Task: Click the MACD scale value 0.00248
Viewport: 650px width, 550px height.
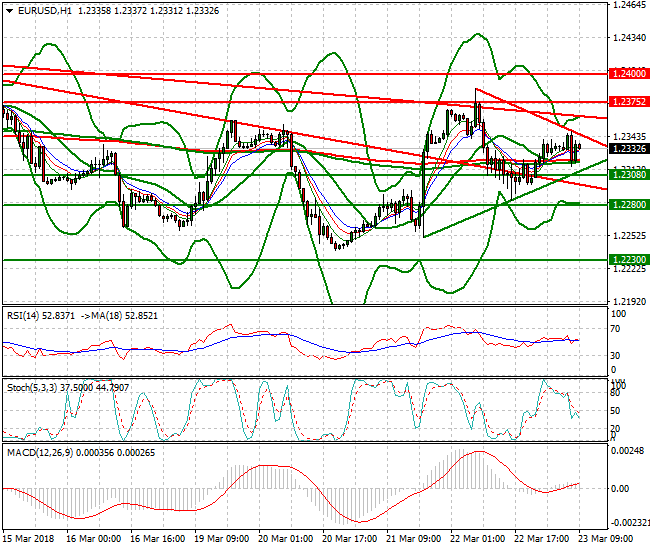Action: [627, 451]
